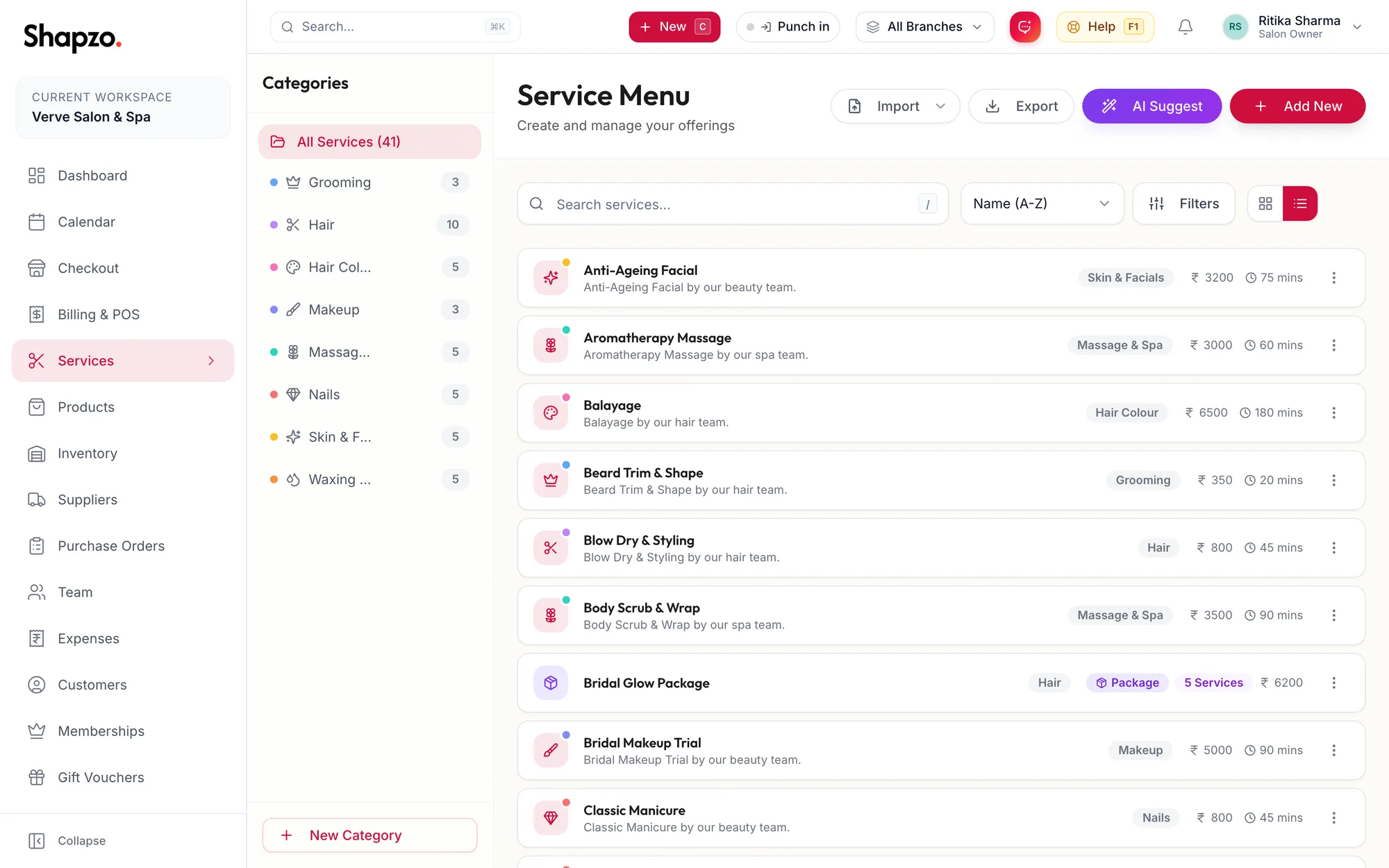Click the Beard Trim & Shape crown icon
The image size is (1389, 868).
click(x=551, y=481)
